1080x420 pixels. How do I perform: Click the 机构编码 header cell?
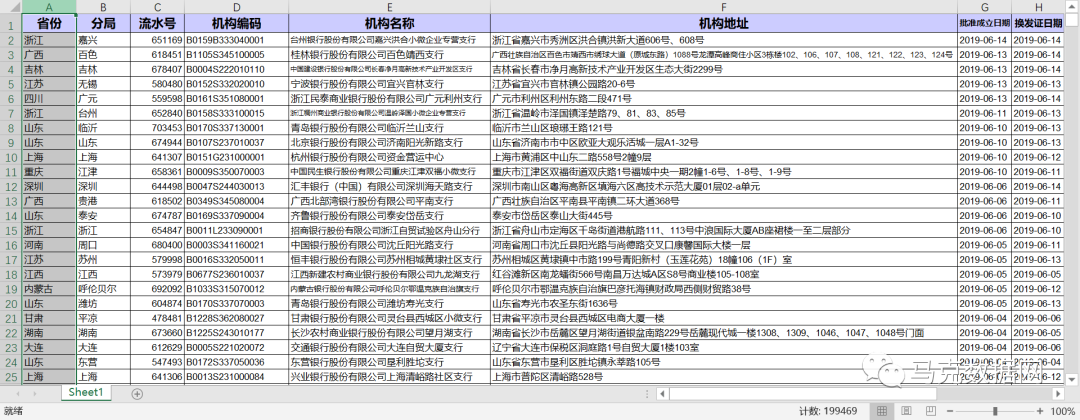pyautogui.click(x=236, y=23)
